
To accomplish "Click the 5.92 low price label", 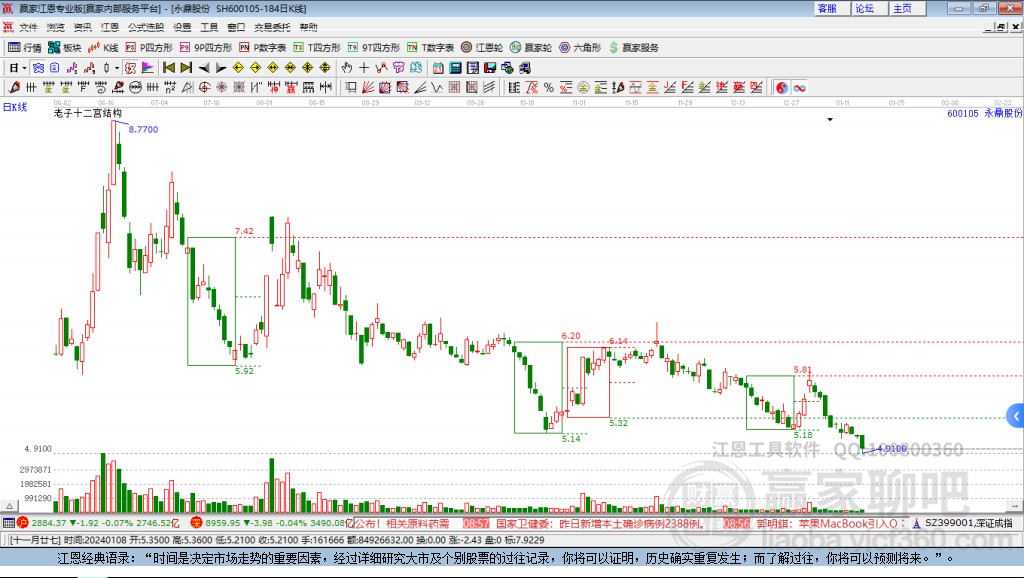I will coord(244,371).
